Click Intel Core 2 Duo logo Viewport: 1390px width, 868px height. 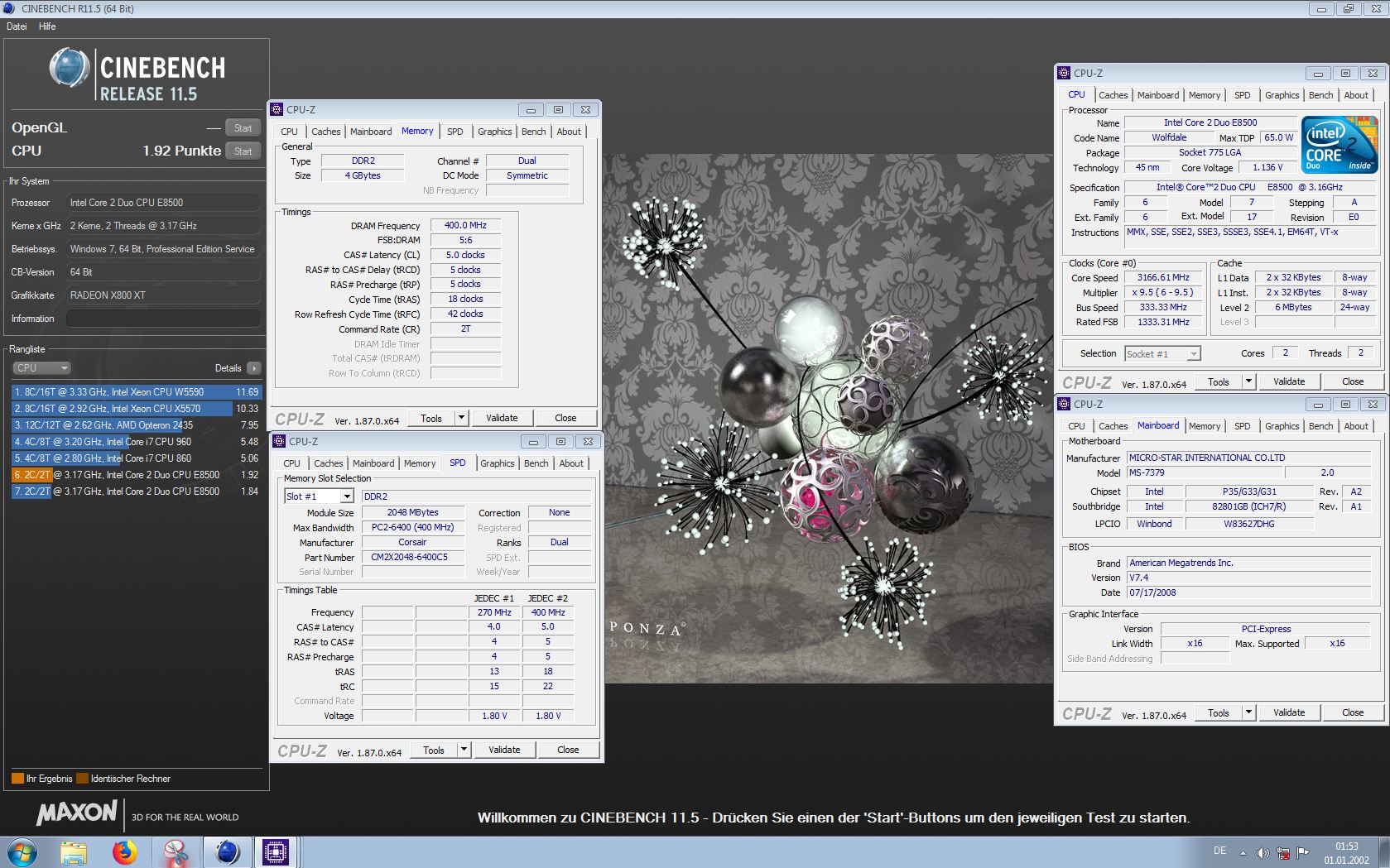[x=1340, y=145]
